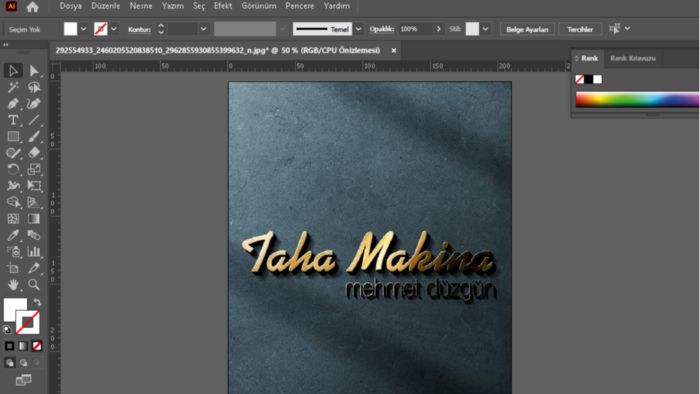Image resolution: width=700 pixels, height=394 pixels.
Task: Select the Shaper tool
Action: 13,153
